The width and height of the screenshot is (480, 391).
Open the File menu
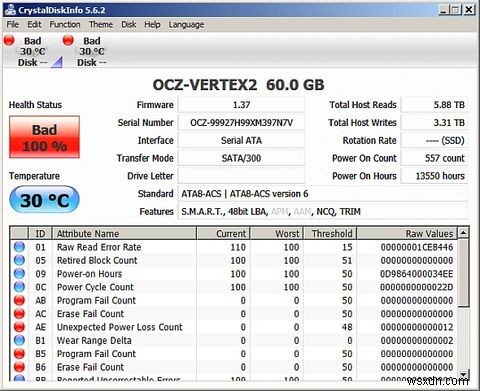tap(13, 24)
